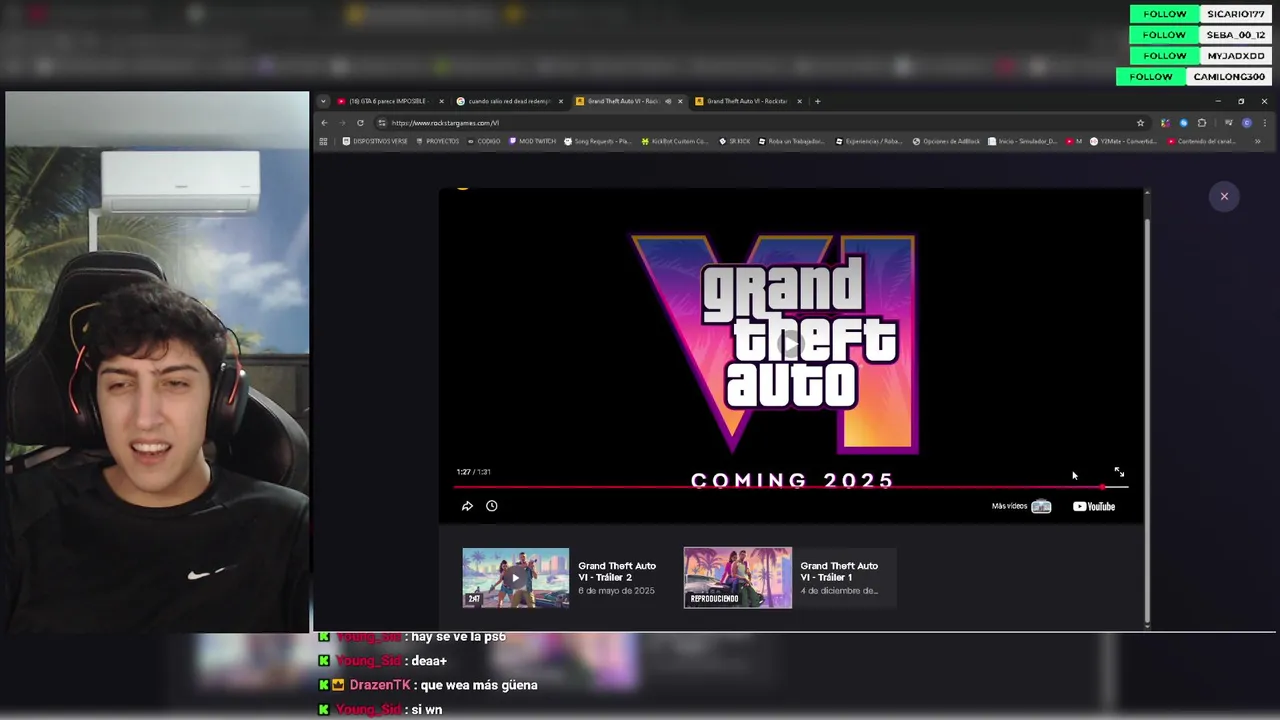Click the DrazenTK chat username
This screenshot has height=720, width=1280.
click(x=380, y=685)
